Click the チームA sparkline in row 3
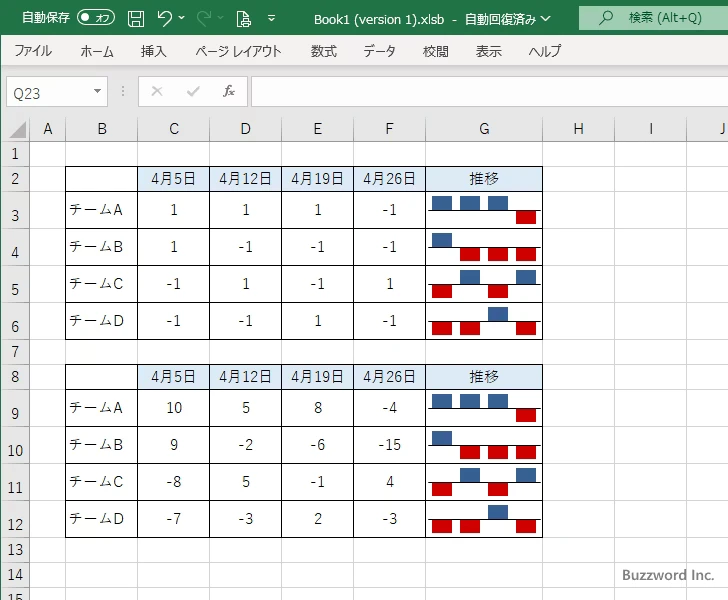 484,210
